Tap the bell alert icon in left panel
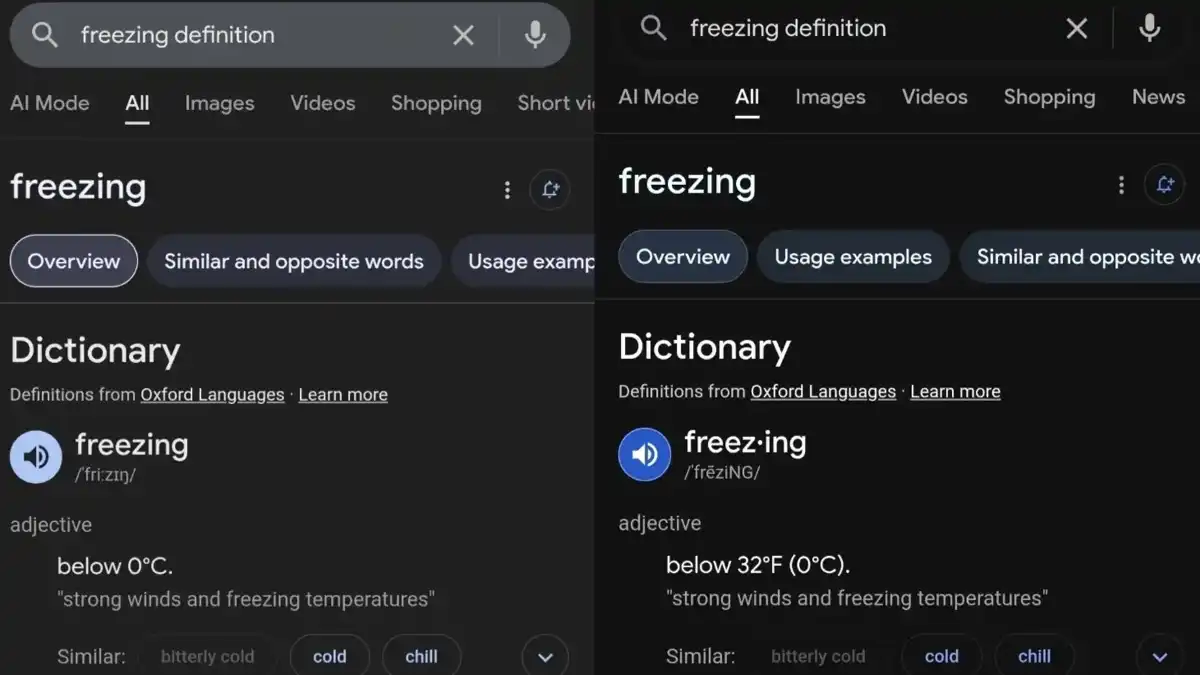The width and height of the screenshot is (1200, 675). 550,189
